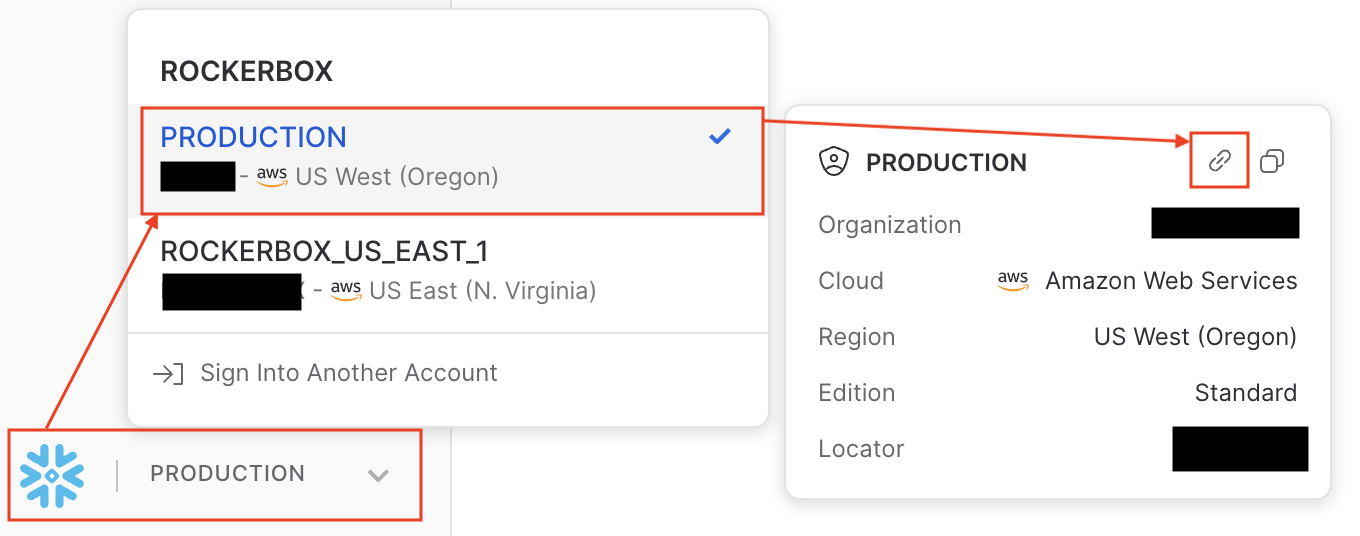Click the ROCKERBOX organization header
Image resolution: width=1360 pixels, height=536 pixels.
247,72
